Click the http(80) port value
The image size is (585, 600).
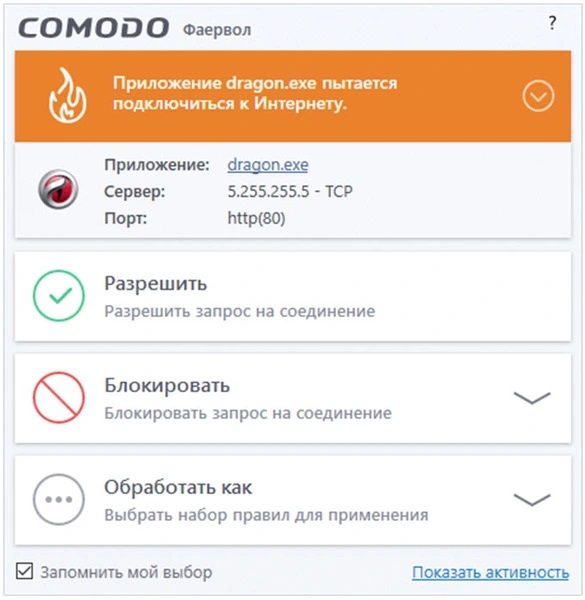[x=256, y=218]
